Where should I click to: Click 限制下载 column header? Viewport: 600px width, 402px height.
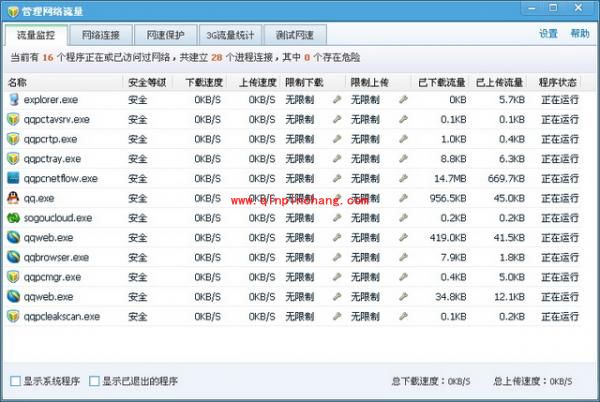tap(304, 82)
